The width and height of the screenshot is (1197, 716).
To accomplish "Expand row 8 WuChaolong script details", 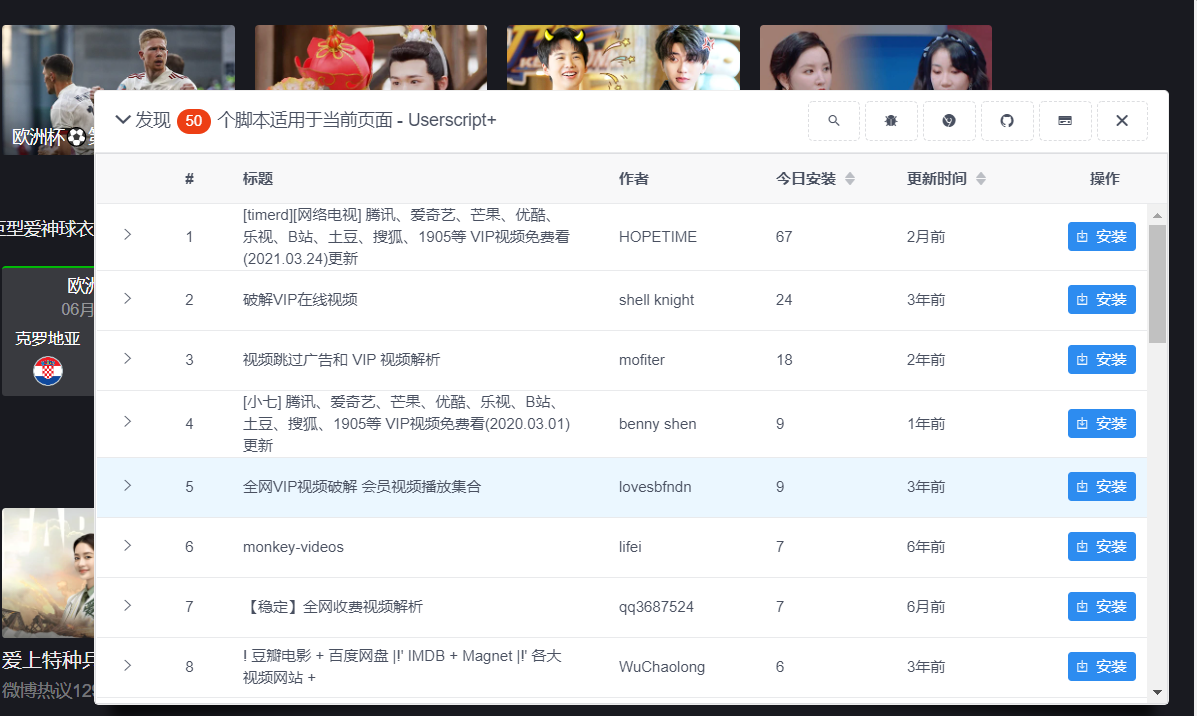I will [x=127, y=665].
